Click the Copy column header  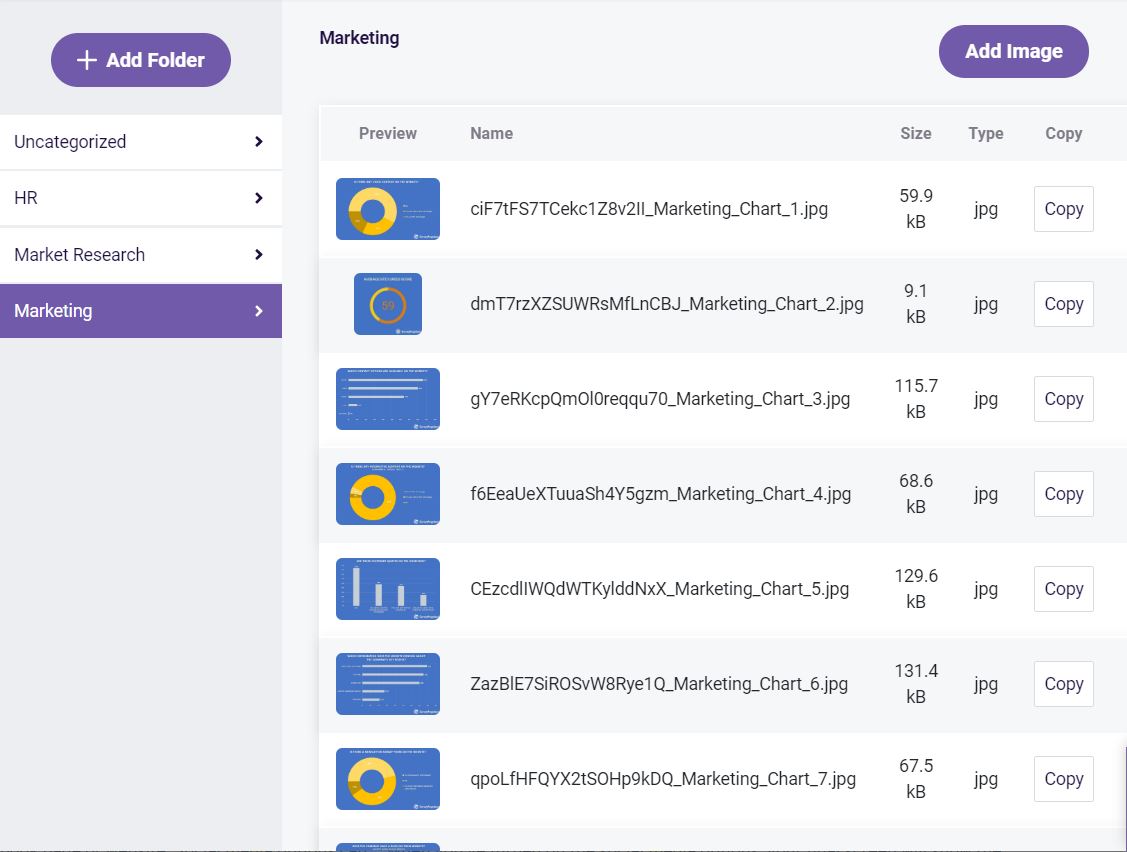click(1064, 134)
